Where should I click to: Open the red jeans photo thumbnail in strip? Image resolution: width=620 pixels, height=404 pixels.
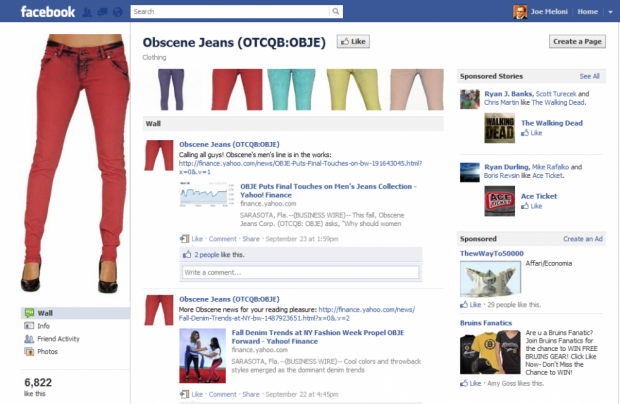click(237, 89)
